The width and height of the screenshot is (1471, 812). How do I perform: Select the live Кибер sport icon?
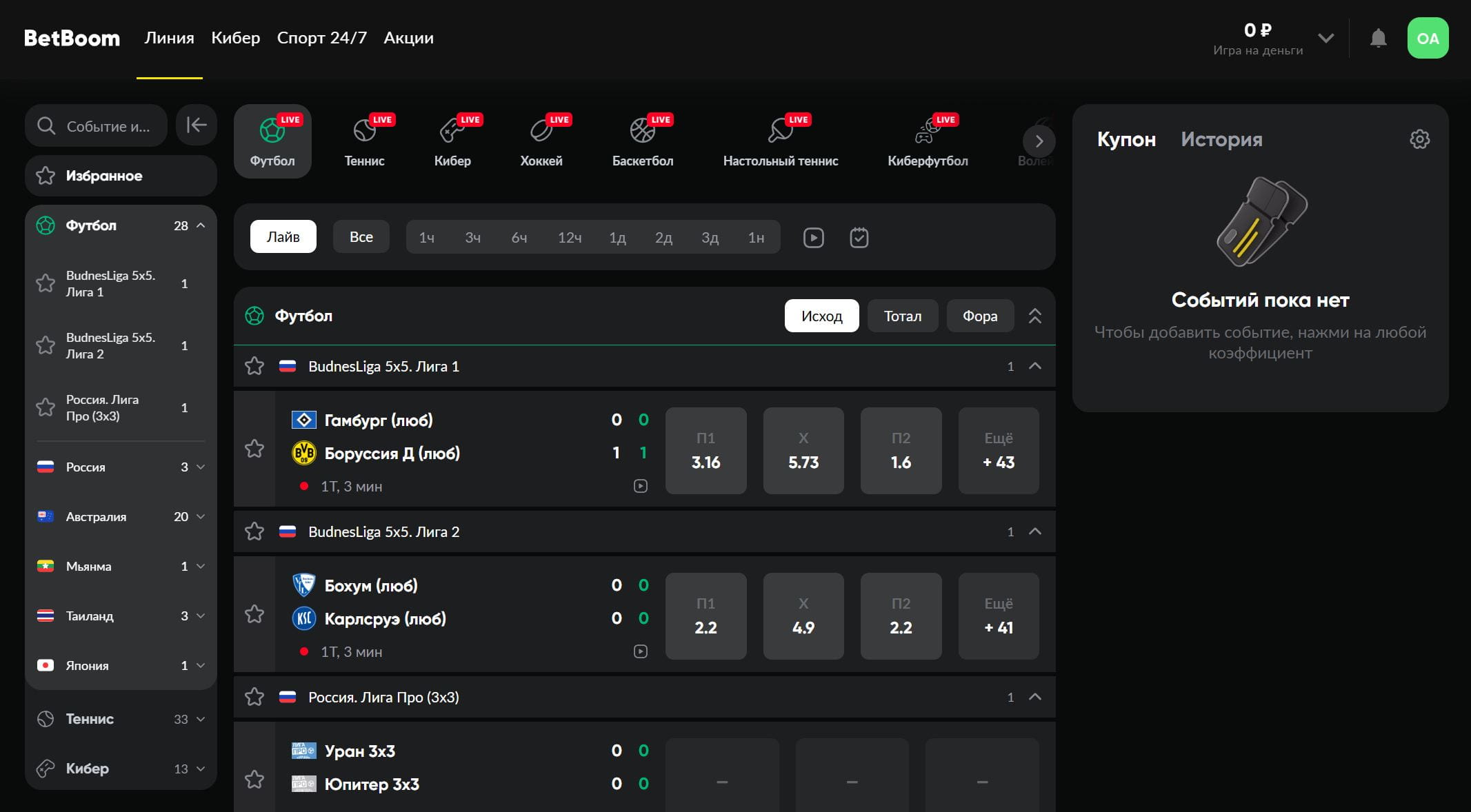(x=452, y=141)
